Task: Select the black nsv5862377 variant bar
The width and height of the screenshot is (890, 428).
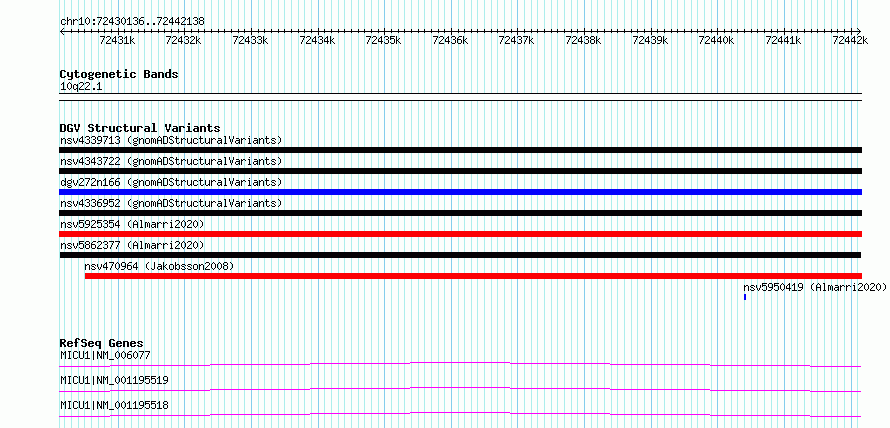Action: 460,255
